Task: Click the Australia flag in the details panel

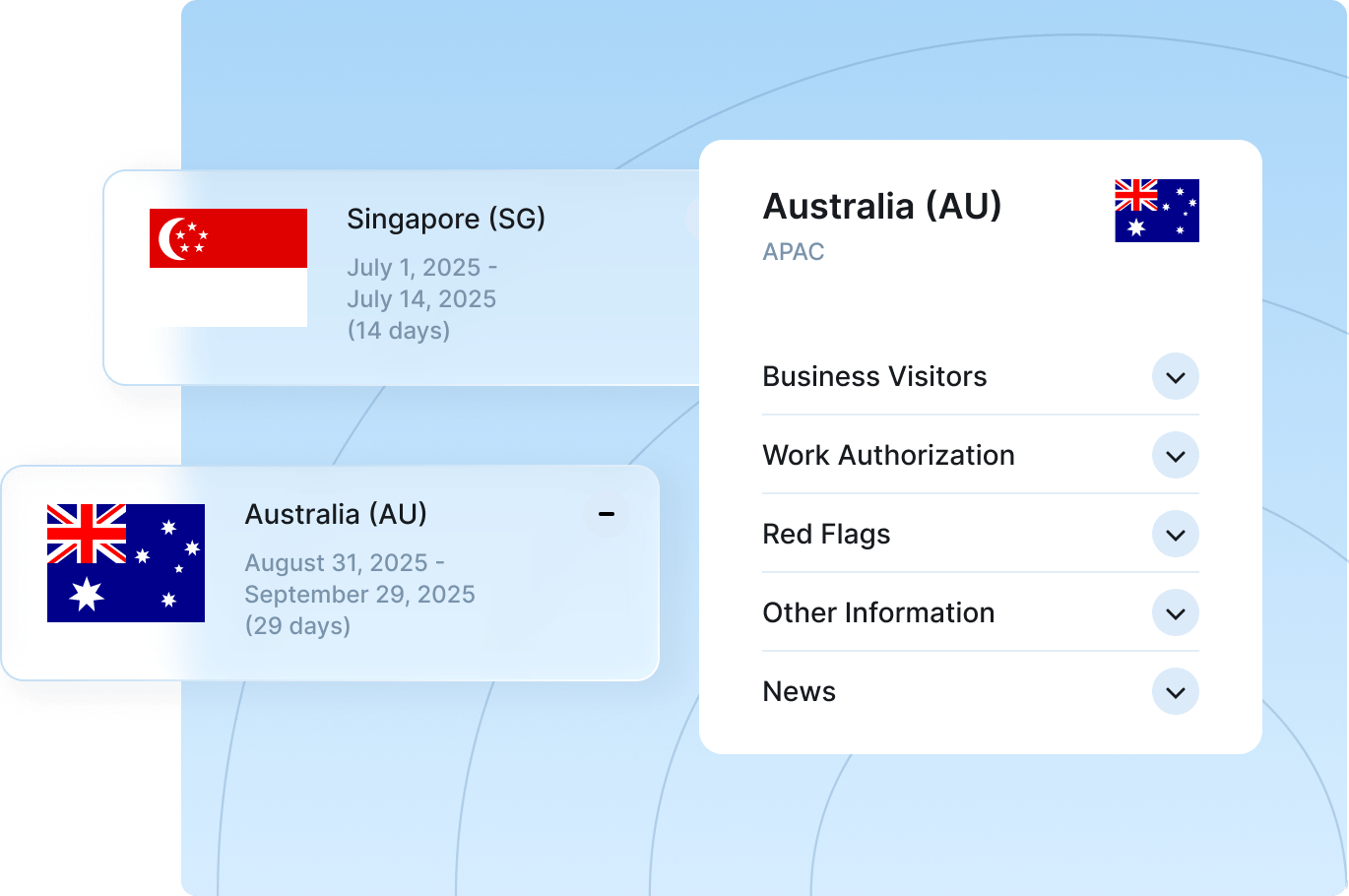Action: coord(1156,211)
